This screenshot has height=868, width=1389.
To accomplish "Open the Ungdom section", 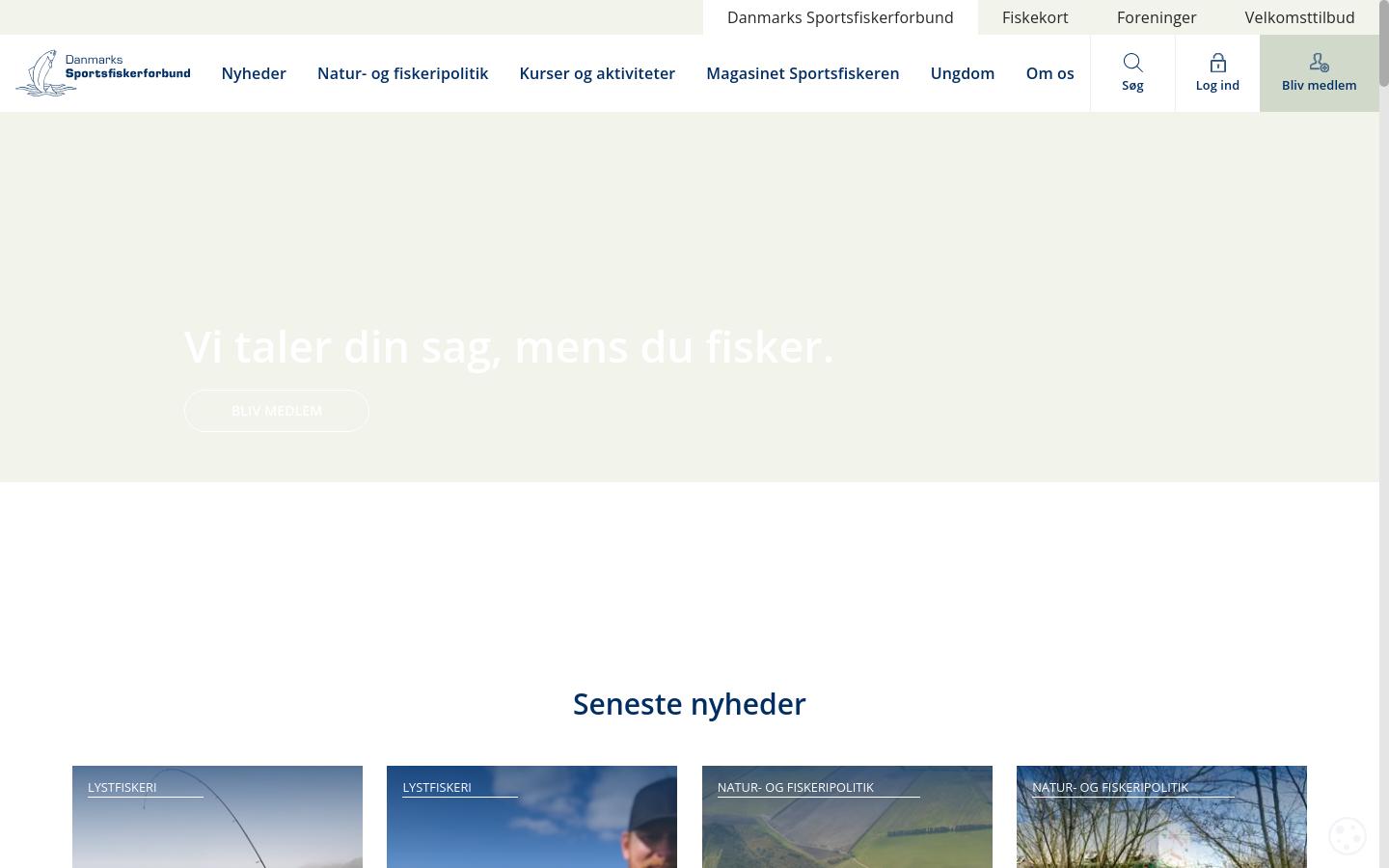I will 962,73.
